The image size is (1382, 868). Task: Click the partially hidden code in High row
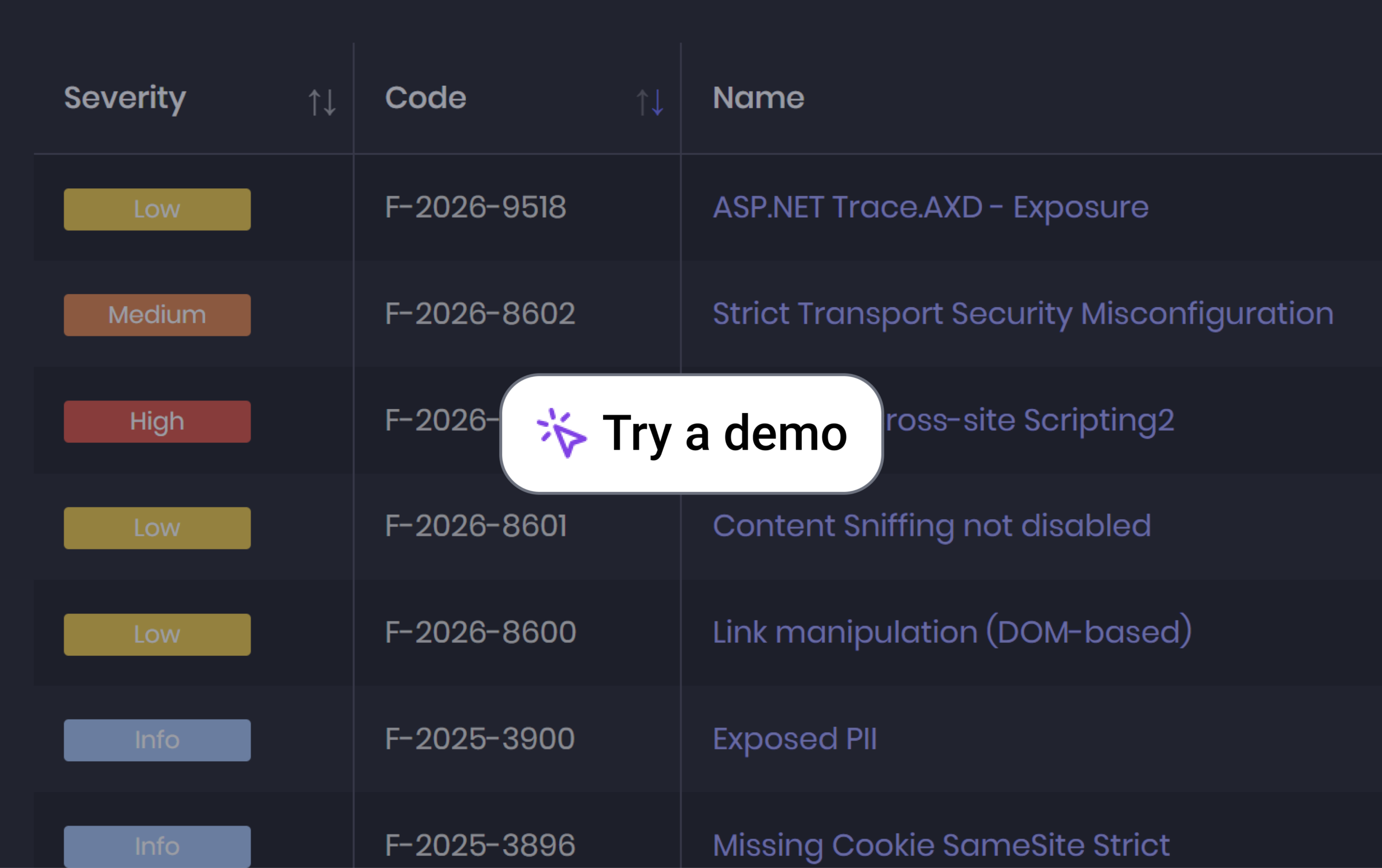pos(443,420)
